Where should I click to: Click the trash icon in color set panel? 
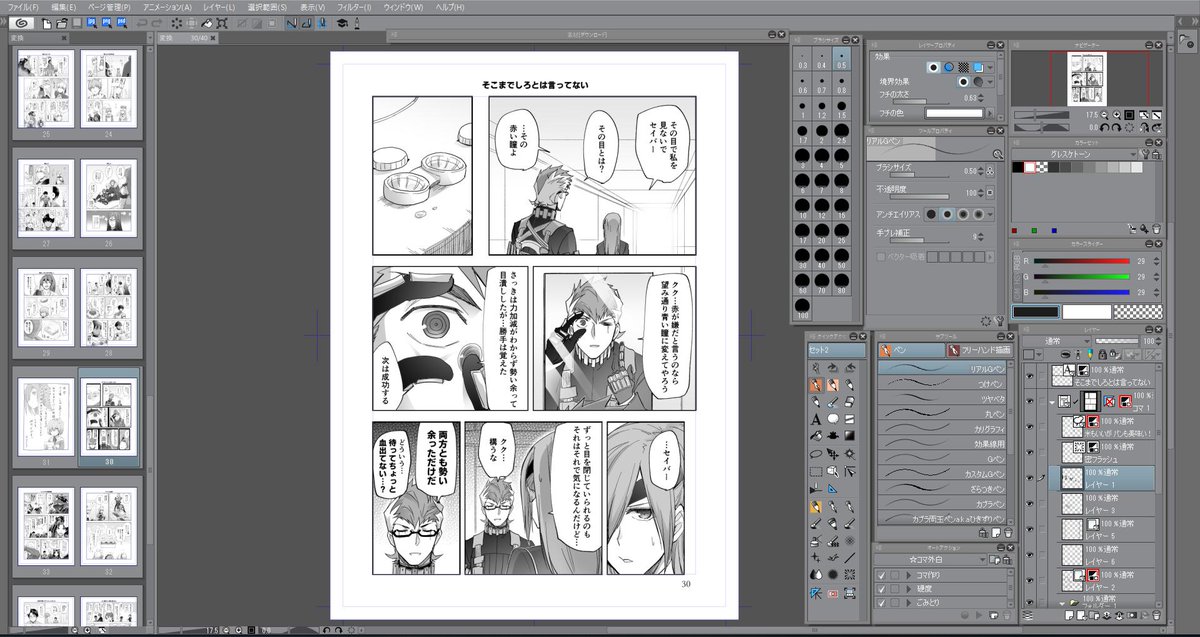click(x=1156, y=228)
